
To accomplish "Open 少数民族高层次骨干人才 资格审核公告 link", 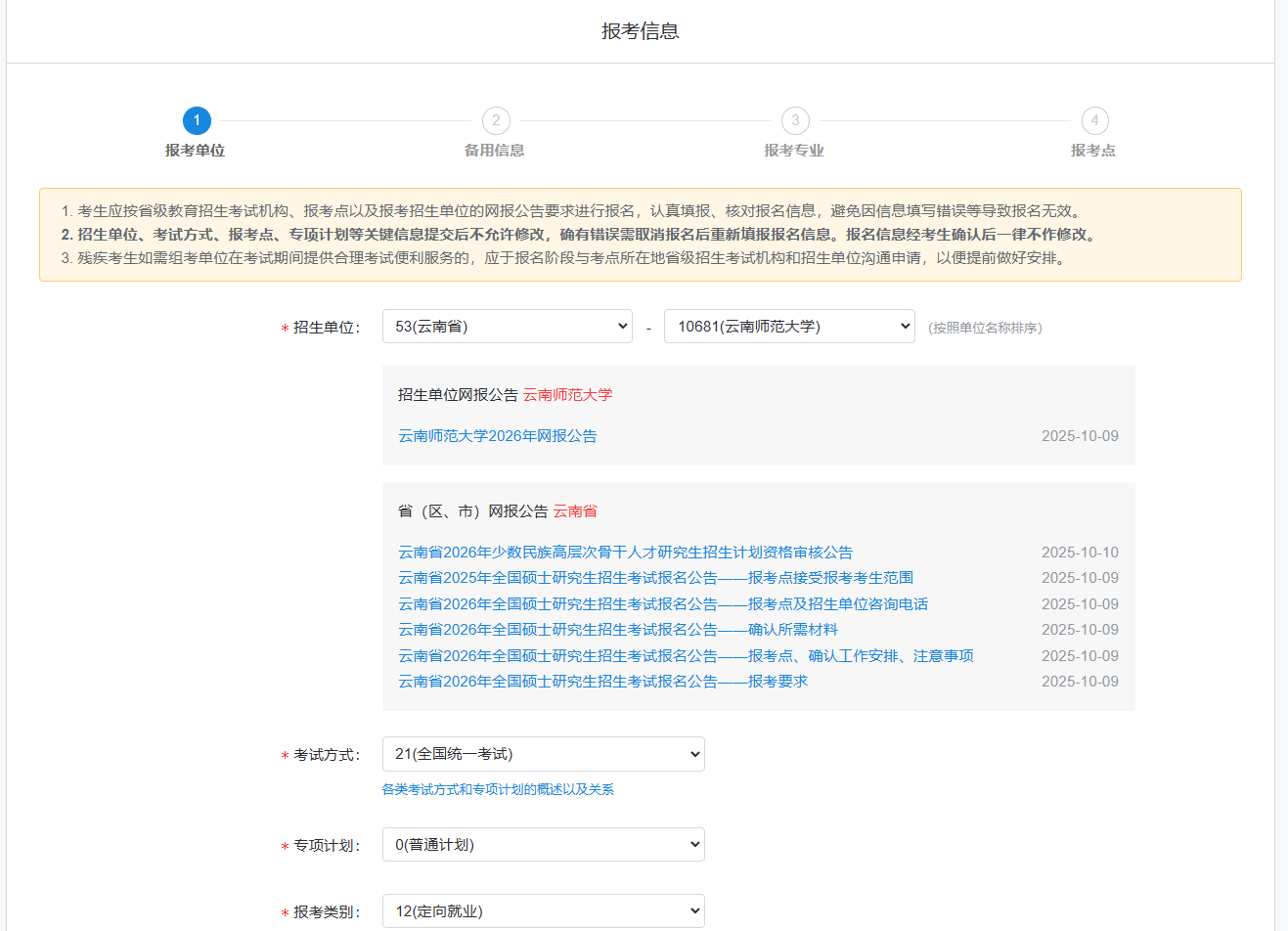I will coord(625,553).
